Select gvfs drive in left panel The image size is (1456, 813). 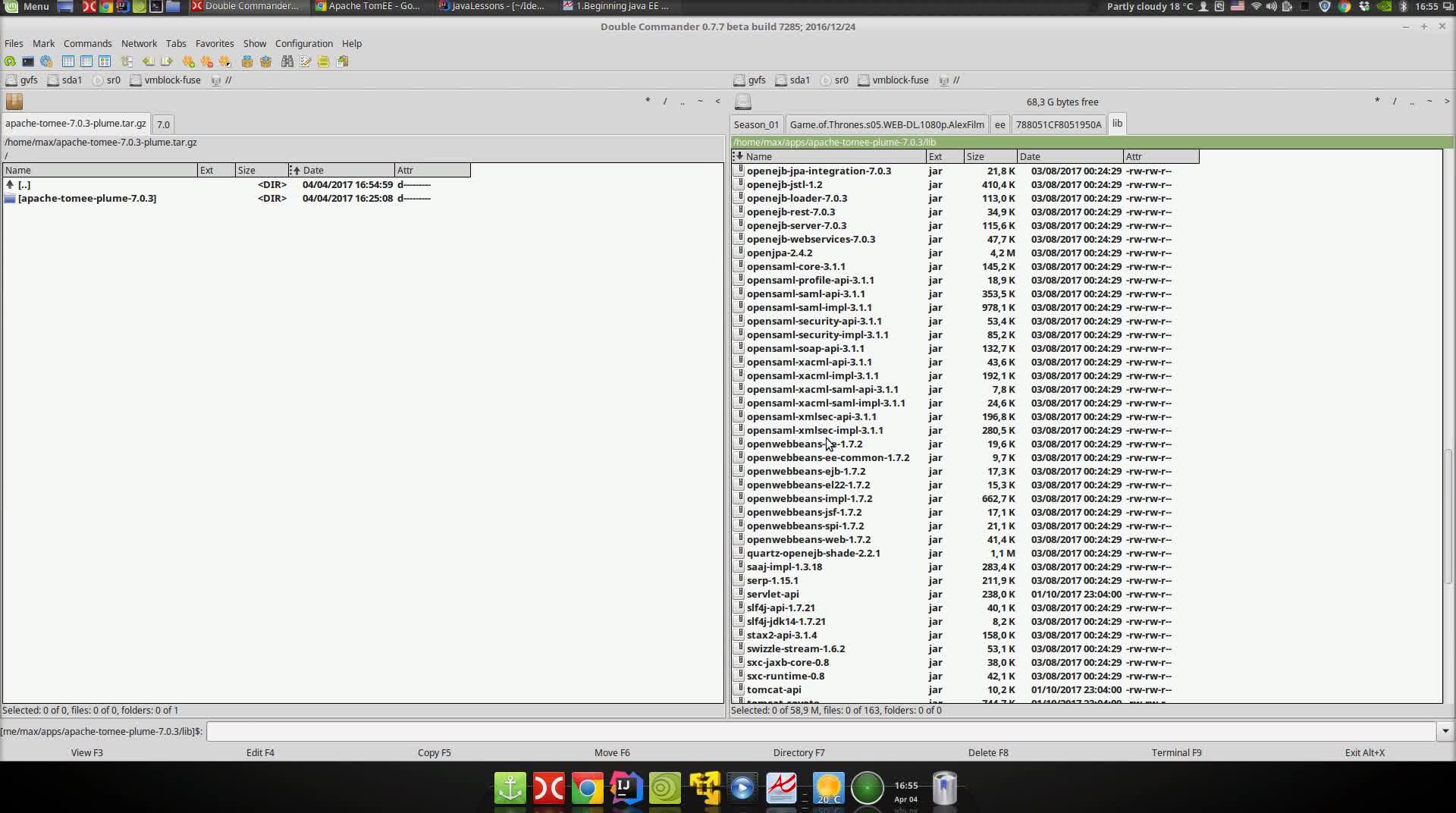(22, 80)
